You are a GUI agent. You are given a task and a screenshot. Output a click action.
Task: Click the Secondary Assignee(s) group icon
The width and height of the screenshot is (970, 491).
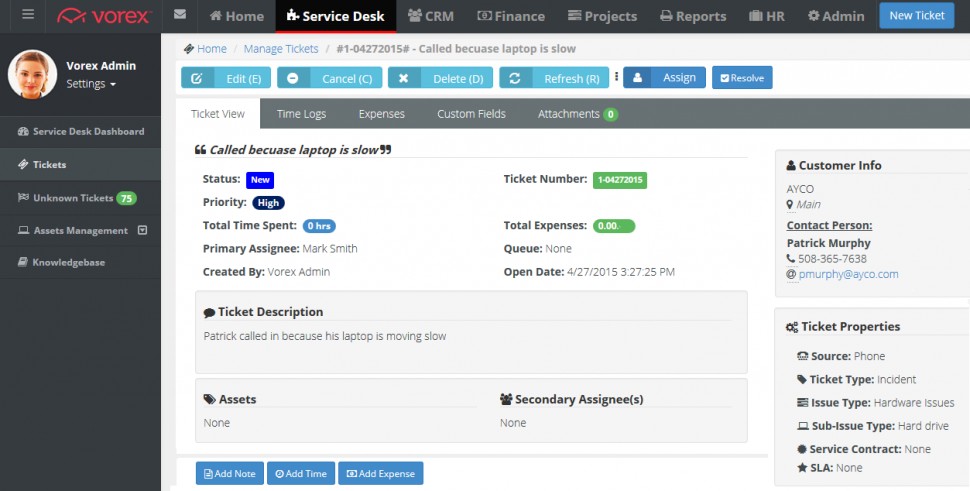pos(507,399)
